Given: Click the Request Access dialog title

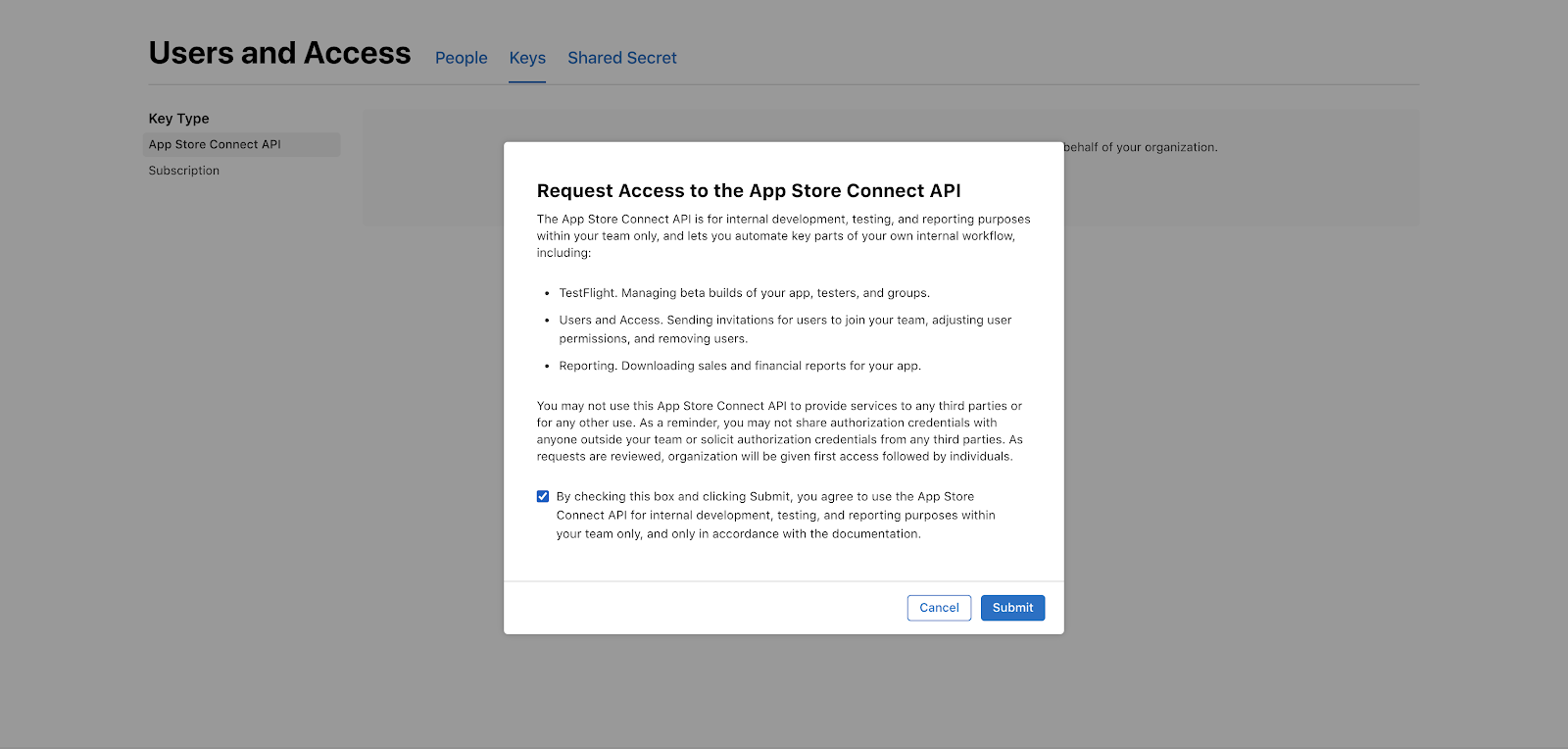Looking at the screenshot, I should click(x=749, y=191).
